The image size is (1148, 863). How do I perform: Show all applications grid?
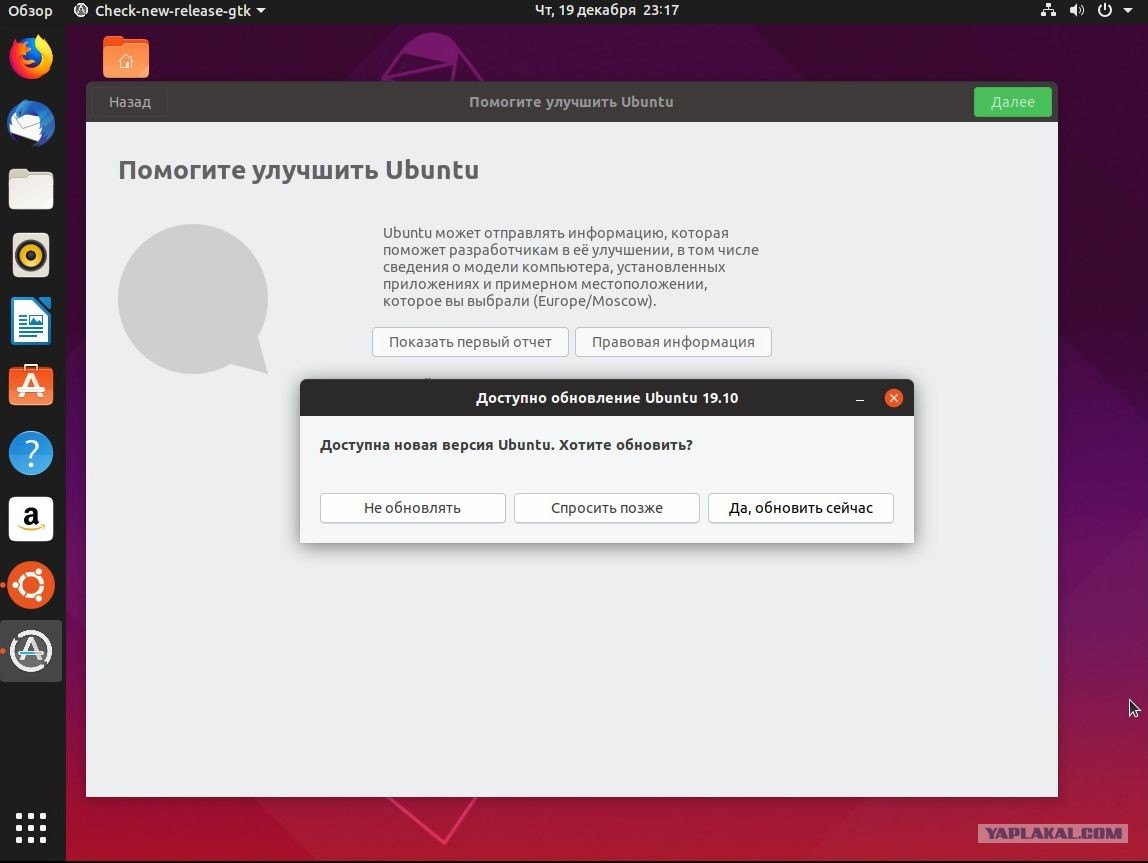pos(31,828)
